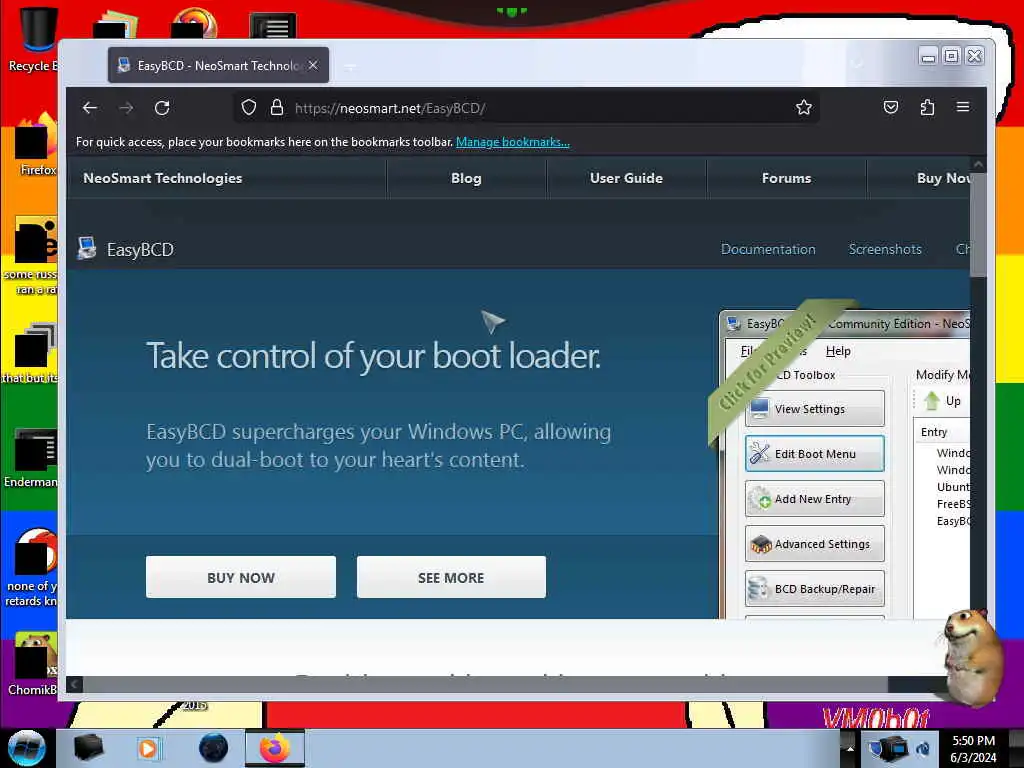Open the Pocket save icon
The width and height of the screenshot is (1024, 768).
891,107
